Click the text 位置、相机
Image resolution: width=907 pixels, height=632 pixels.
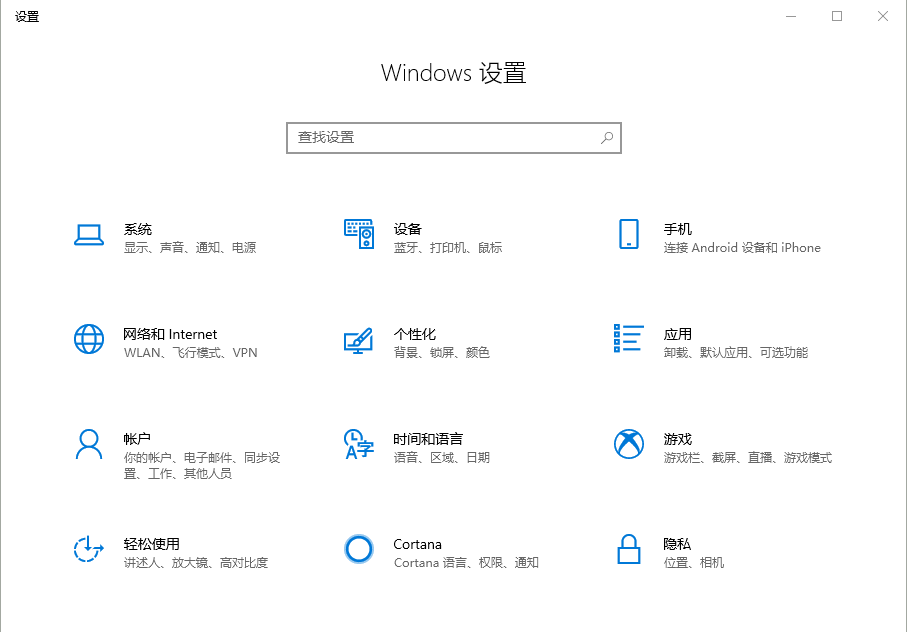coord(694,563)
